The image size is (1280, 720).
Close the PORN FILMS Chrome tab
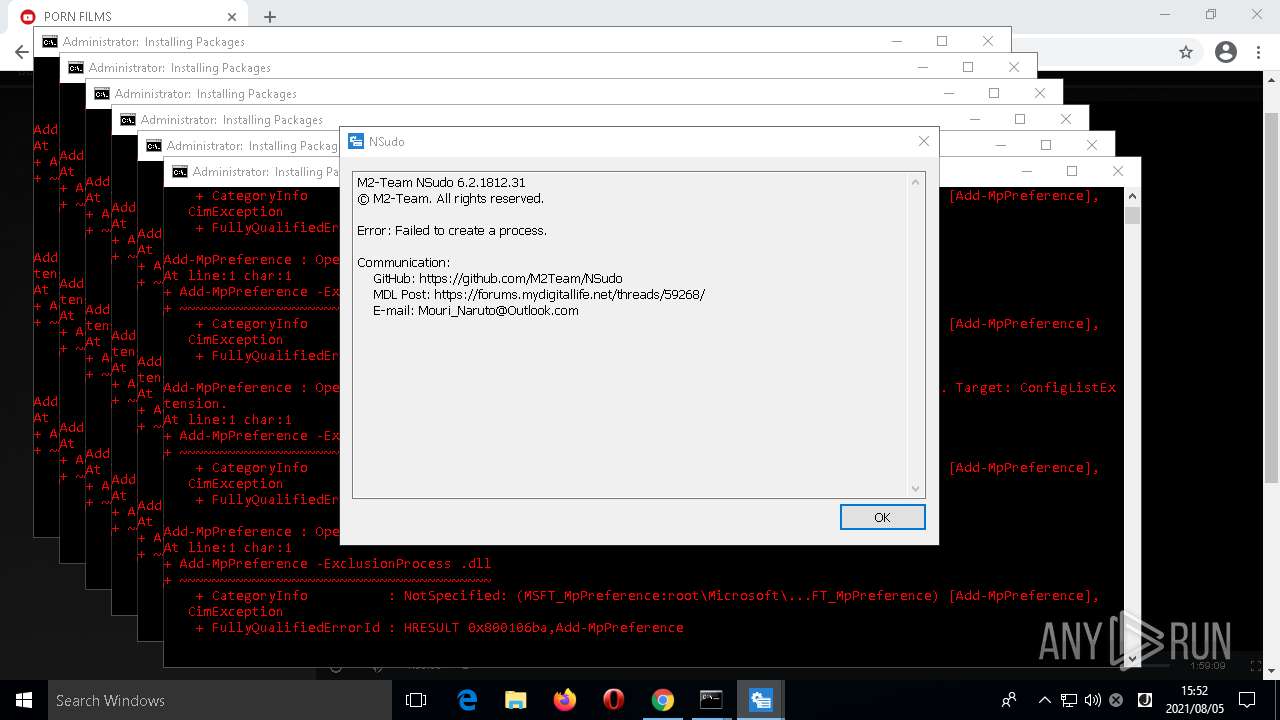[x=232, y=17]
